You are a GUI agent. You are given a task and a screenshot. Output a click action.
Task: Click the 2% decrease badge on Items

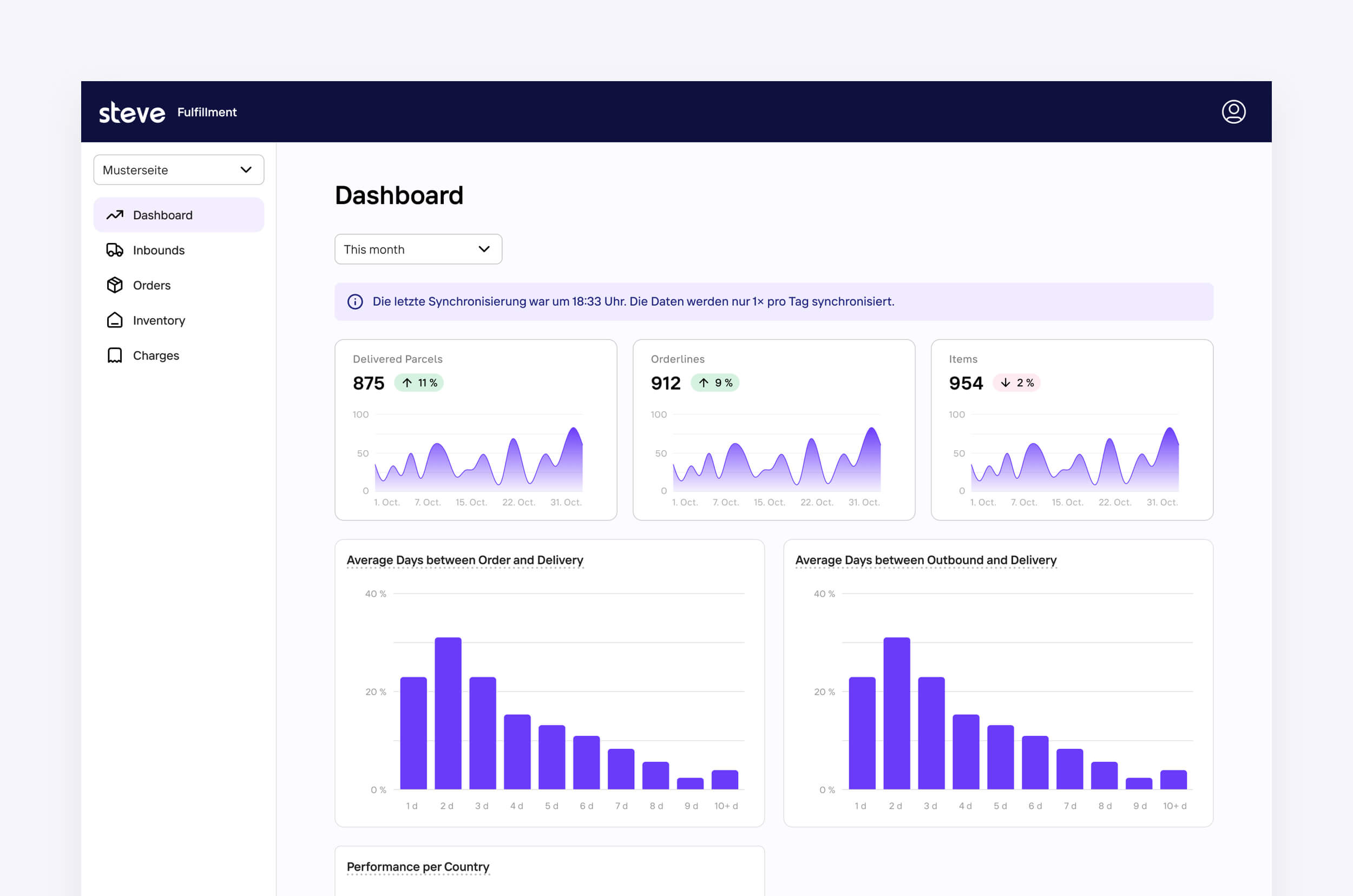point(1017,383)
